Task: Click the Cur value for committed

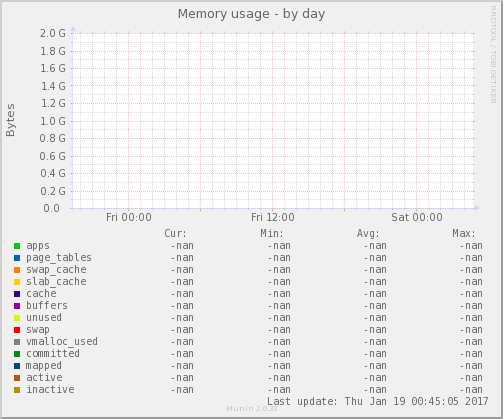Action: click(x=182, y=354)
